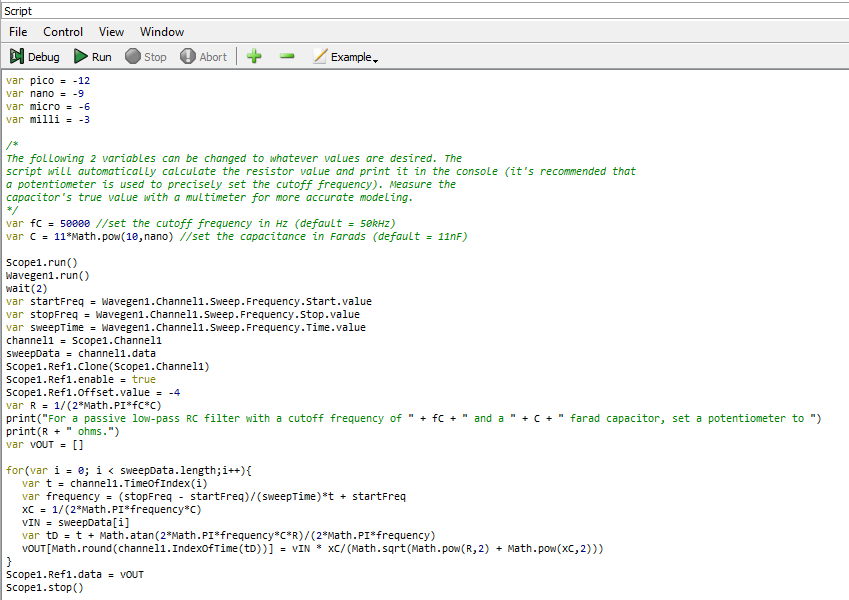The width and height of the screenshot is (849, 600).
Task: Click the 'wait(2)' line
Action: (27, 289)
